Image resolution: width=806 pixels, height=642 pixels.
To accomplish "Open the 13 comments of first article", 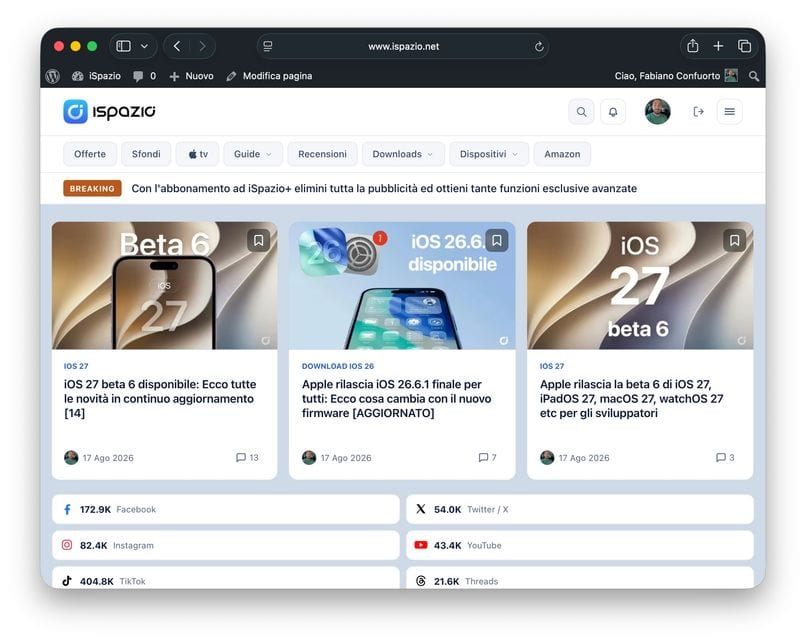I will (x=247, y=457).
